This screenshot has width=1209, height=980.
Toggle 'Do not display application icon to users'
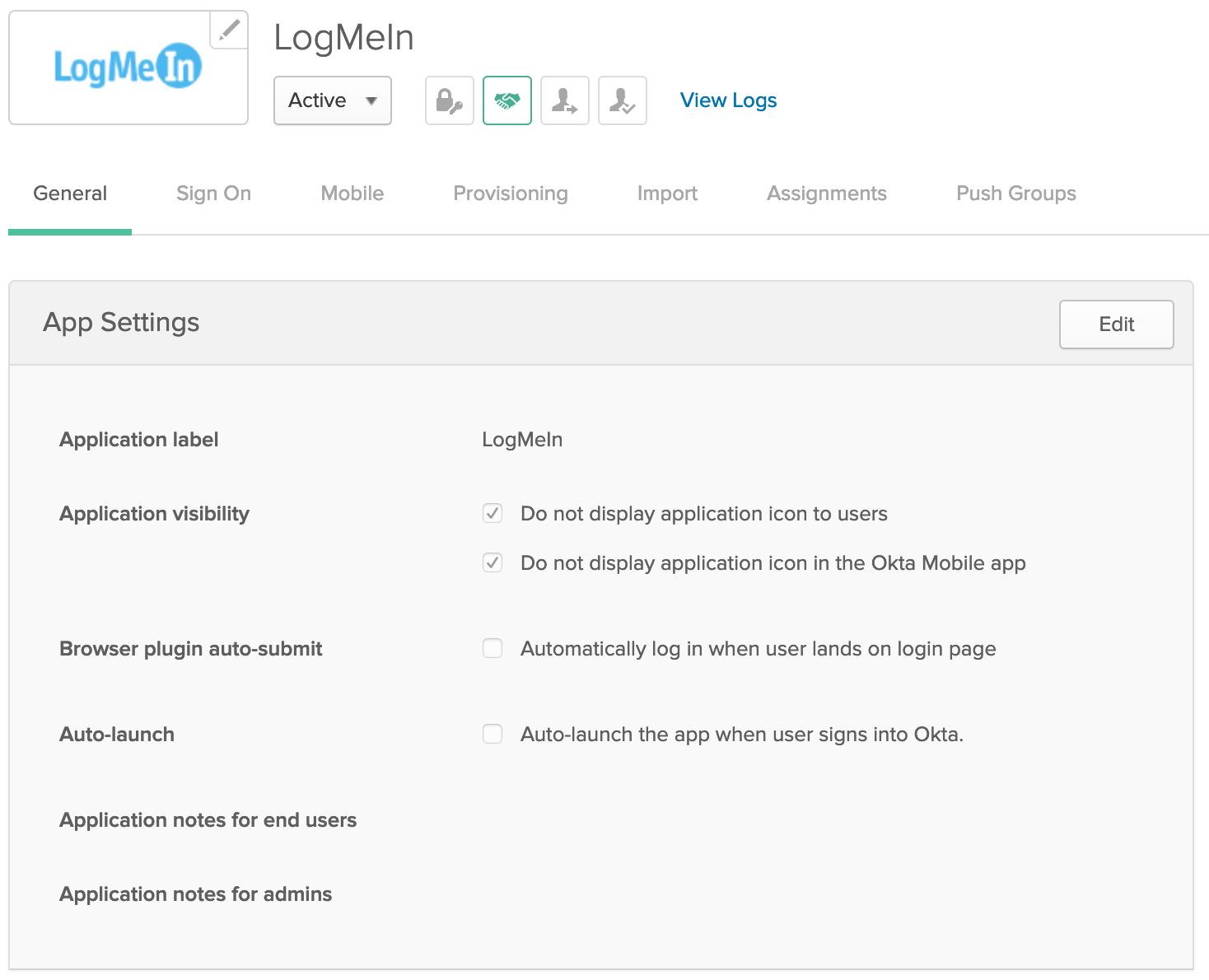click(x=492, y=514)
